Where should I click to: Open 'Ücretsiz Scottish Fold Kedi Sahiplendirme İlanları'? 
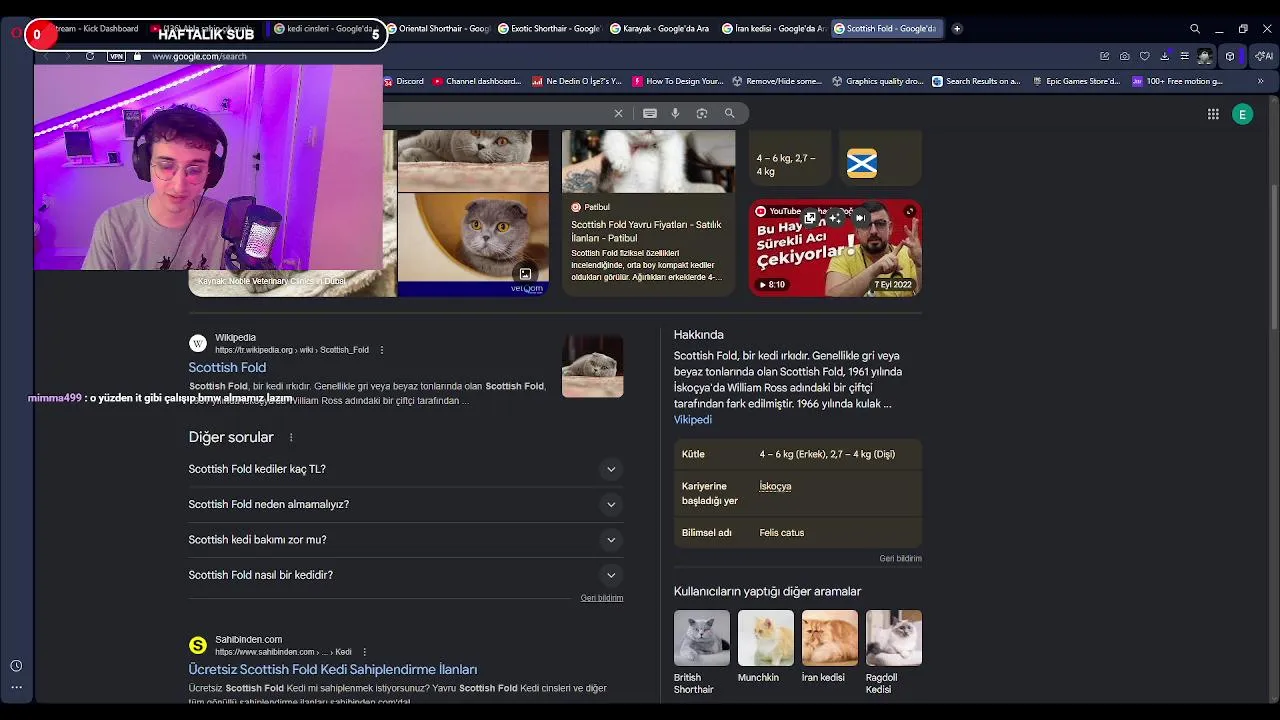(332, 670)
